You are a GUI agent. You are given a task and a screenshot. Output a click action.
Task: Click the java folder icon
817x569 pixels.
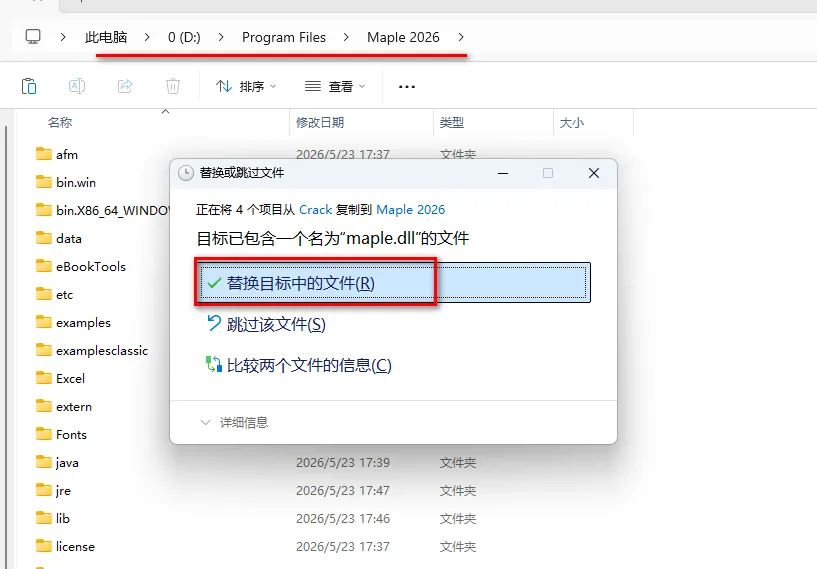click(44, 462)
